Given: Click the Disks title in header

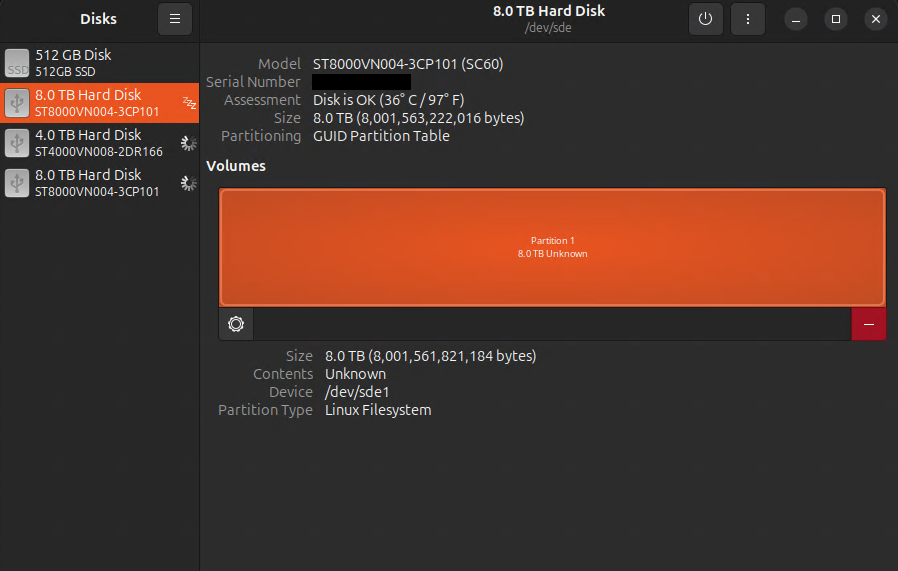Looking at the screenshot, I should click(x=99, y=19).
